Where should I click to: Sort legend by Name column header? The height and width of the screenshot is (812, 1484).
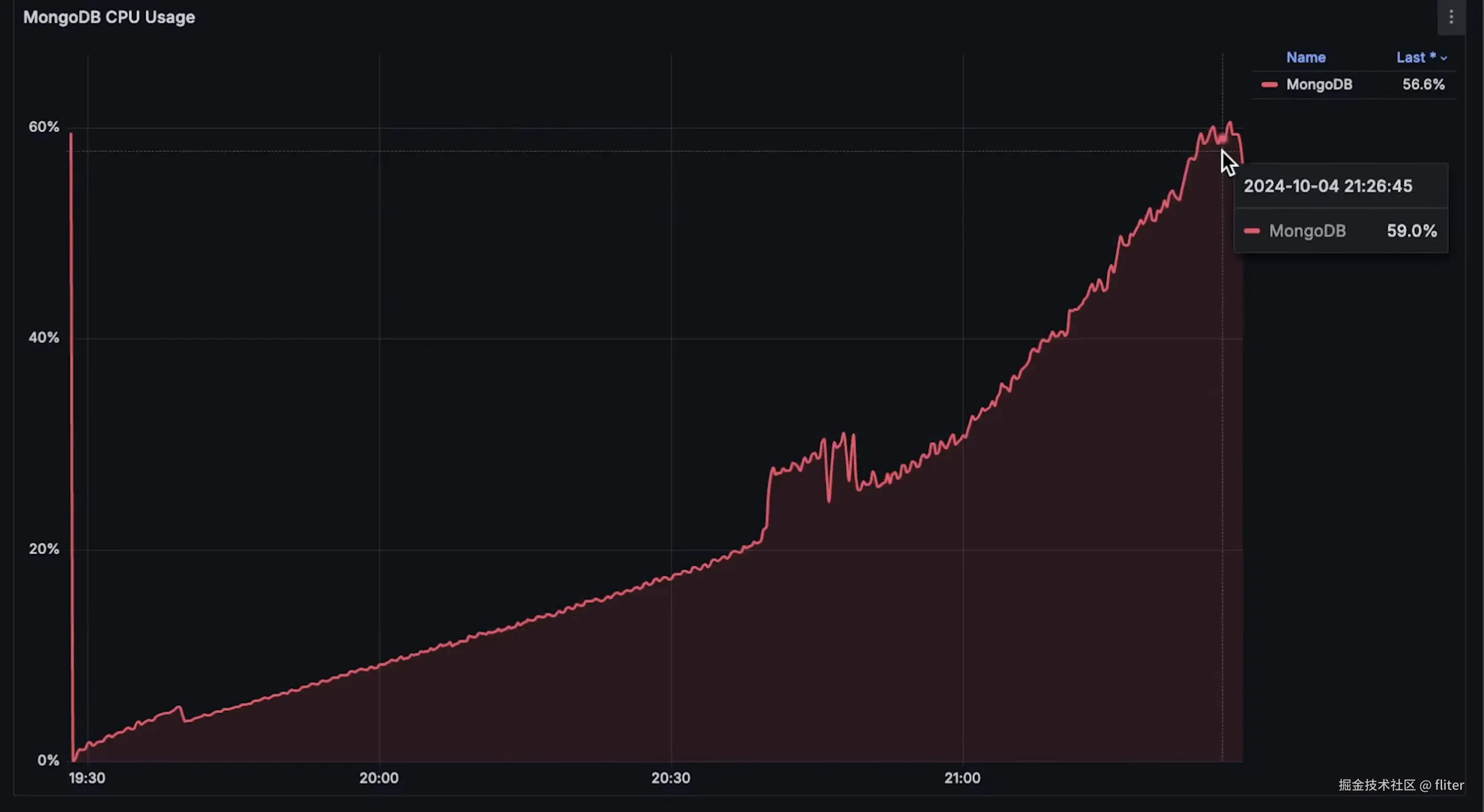point(1305,57)
